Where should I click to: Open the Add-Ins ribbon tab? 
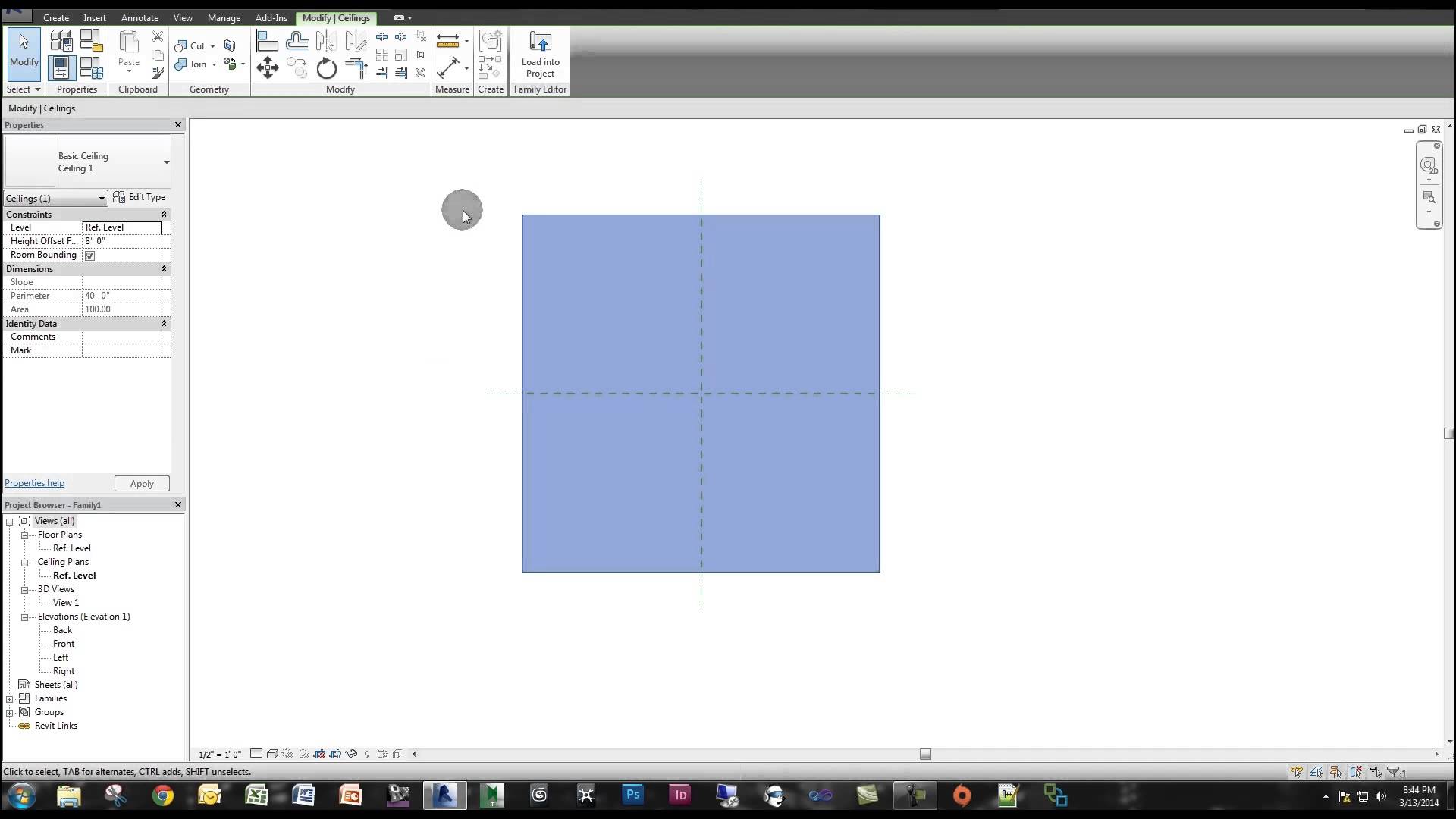[271, 17]
